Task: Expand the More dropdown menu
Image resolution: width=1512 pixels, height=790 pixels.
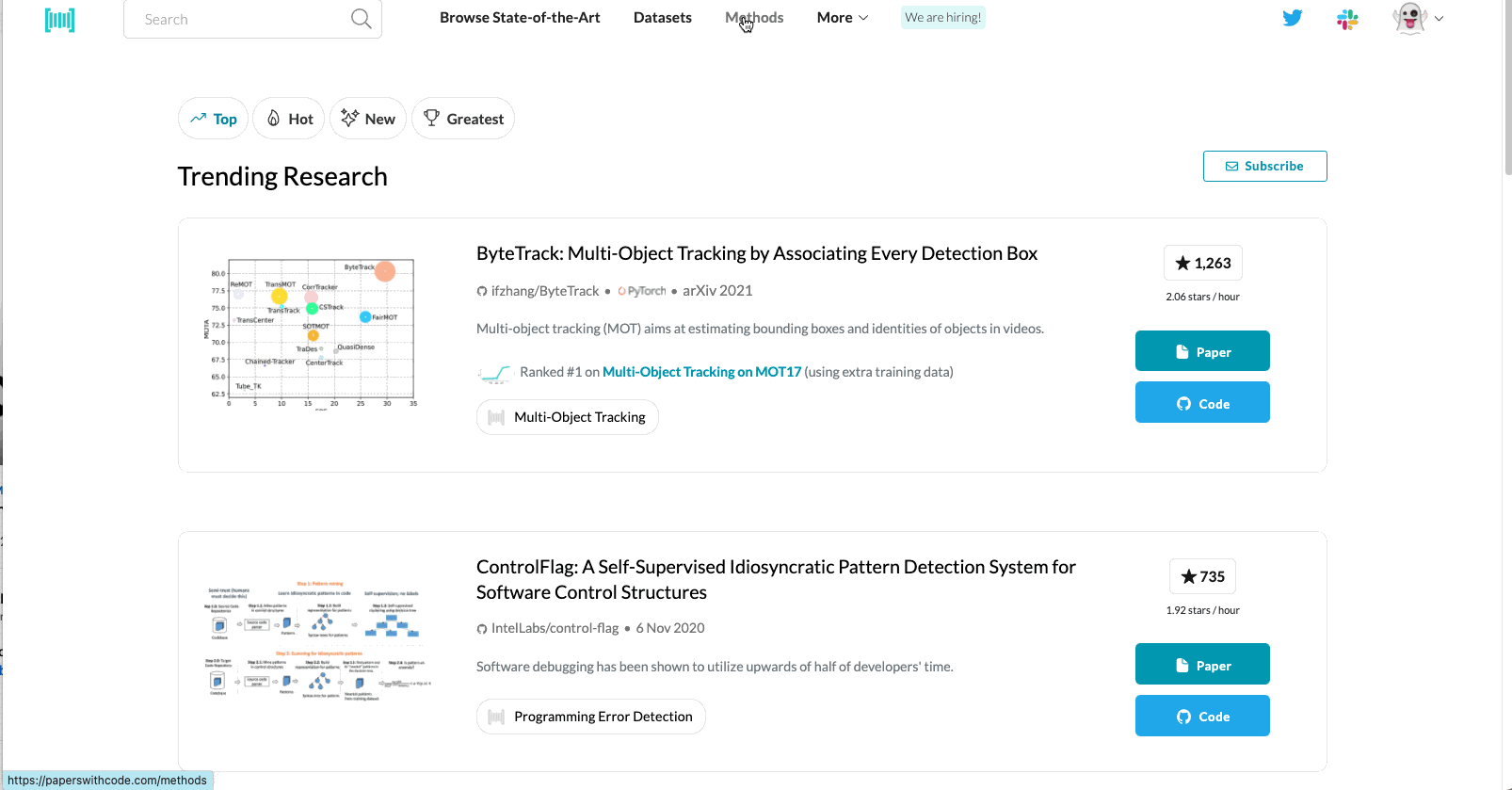Action: pyautogui.click(x=843, y=18)
